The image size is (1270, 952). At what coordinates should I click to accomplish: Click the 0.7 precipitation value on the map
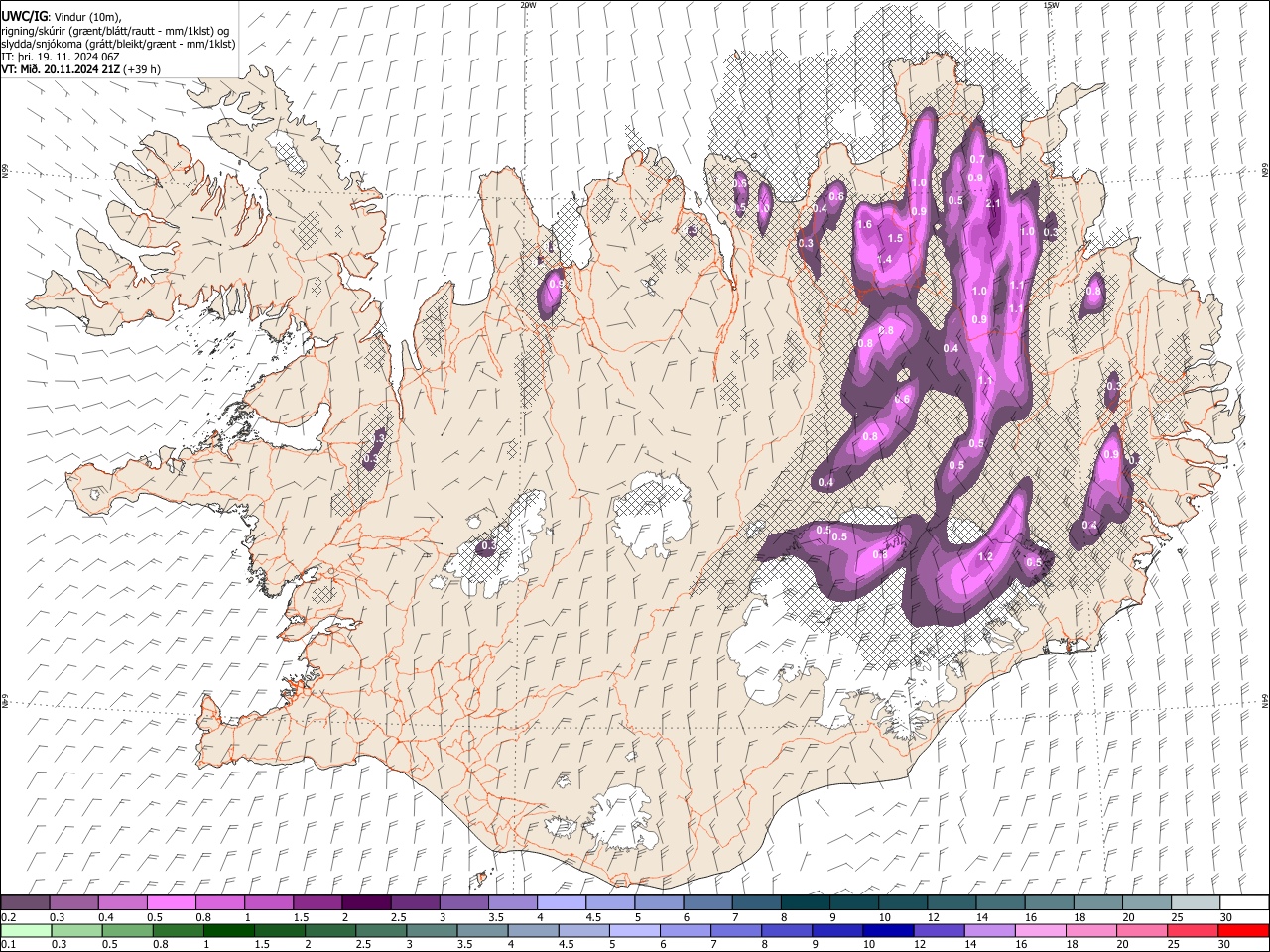pos(977,160)
